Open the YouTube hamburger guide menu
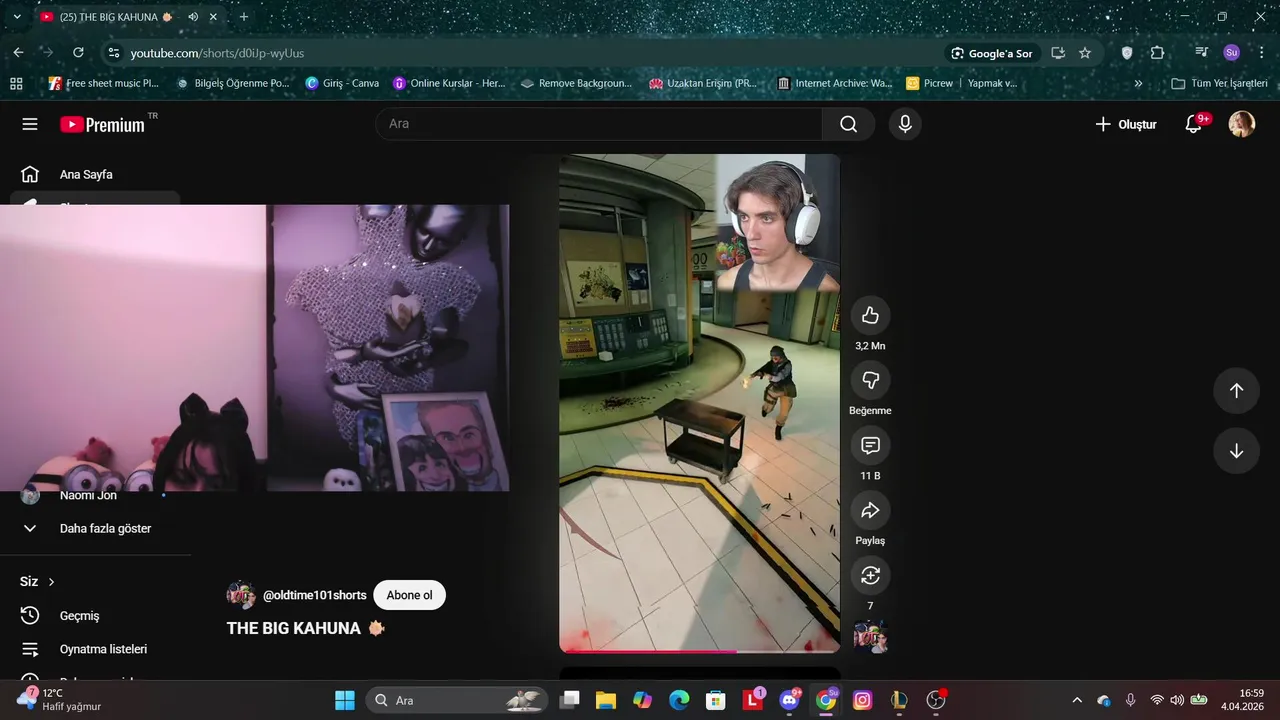The image size is (1280, 720). [30, 124]
